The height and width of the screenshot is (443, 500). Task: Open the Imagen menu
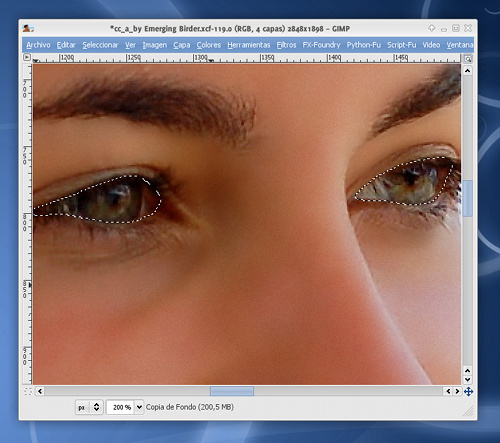point(155,45)
